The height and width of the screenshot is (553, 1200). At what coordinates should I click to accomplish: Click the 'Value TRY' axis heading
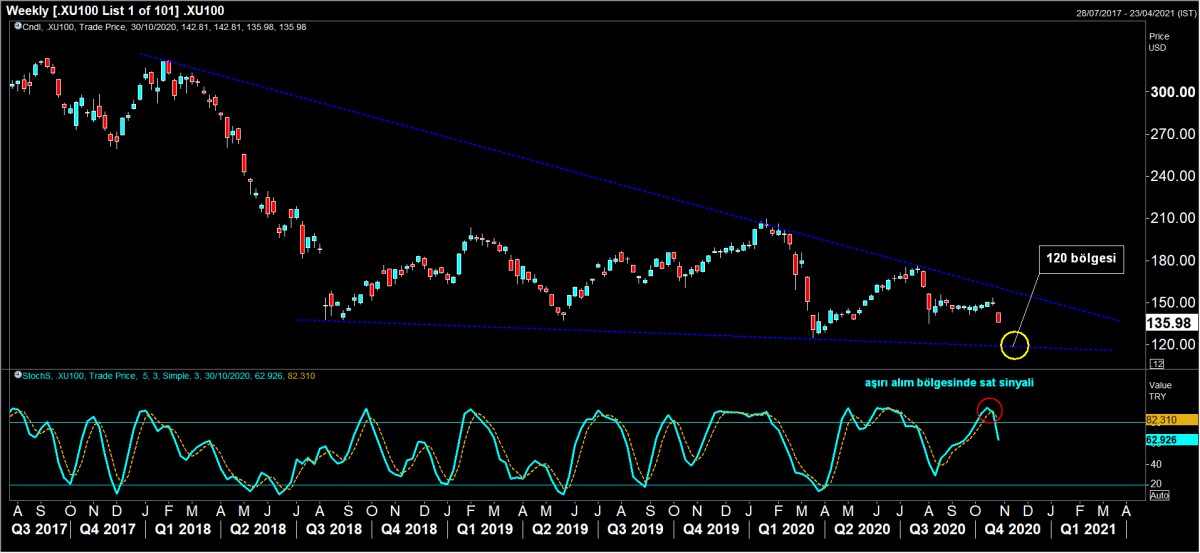pyautogui.click(x=1159, y=390)
